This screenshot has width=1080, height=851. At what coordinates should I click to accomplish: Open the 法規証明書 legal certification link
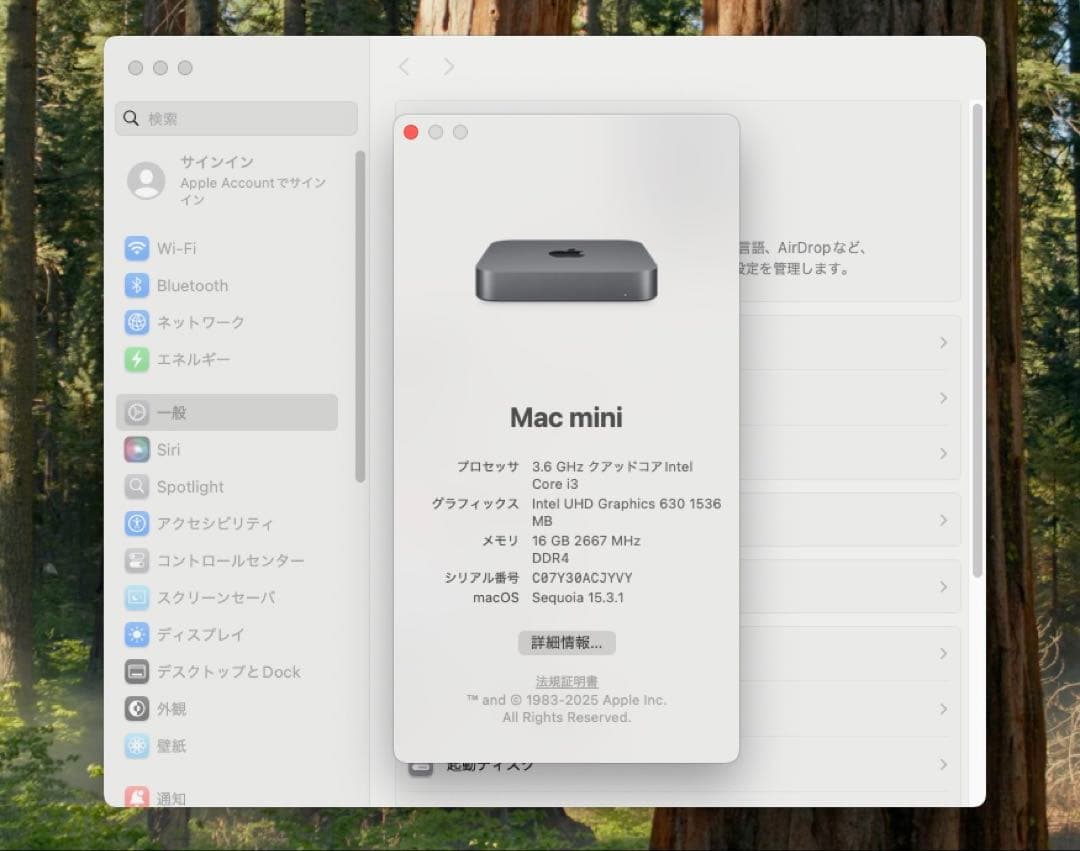[567, 681]
